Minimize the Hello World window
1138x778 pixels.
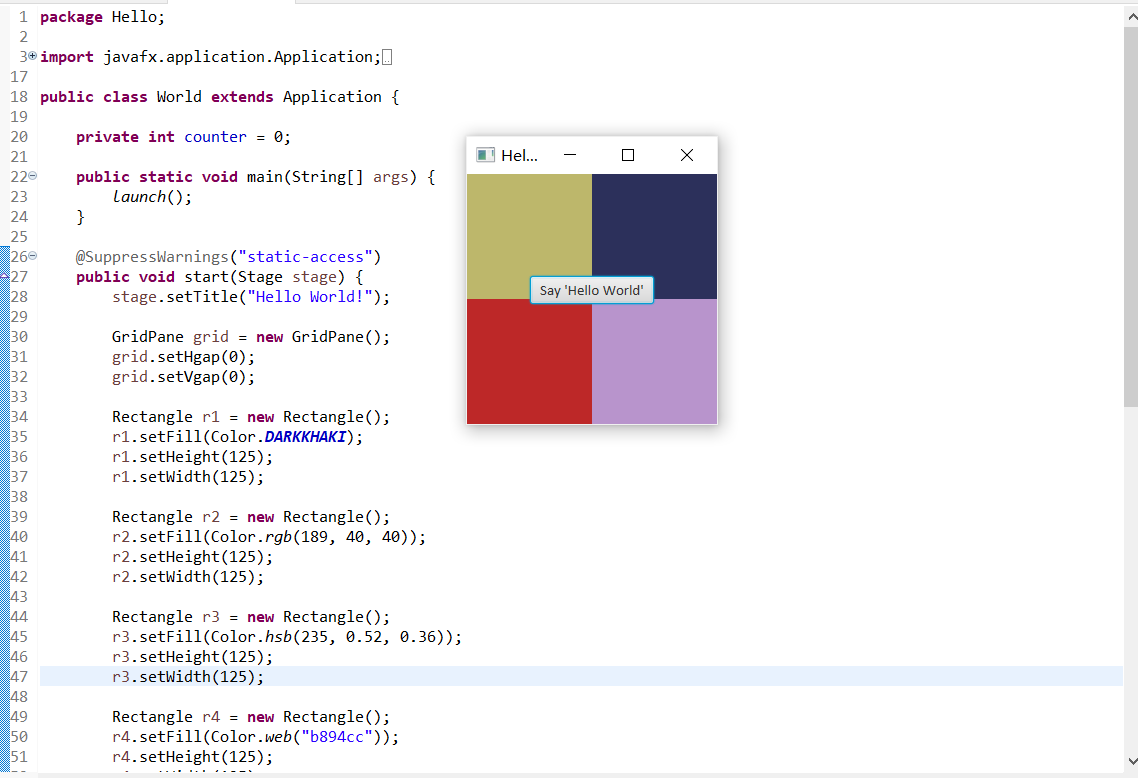[x=570, y=155]
